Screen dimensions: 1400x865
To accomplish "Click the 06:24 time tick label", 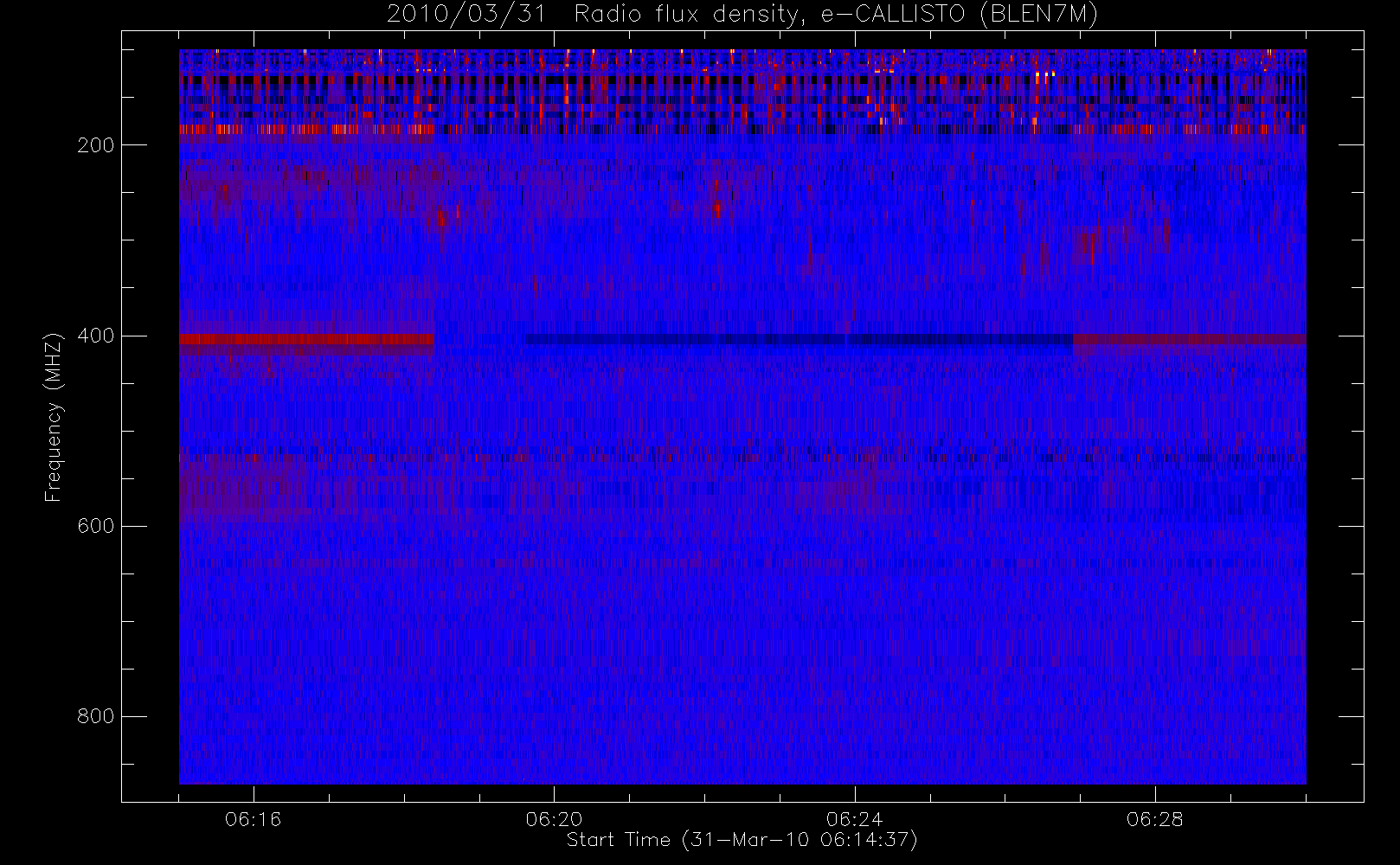I will point(854,819).
